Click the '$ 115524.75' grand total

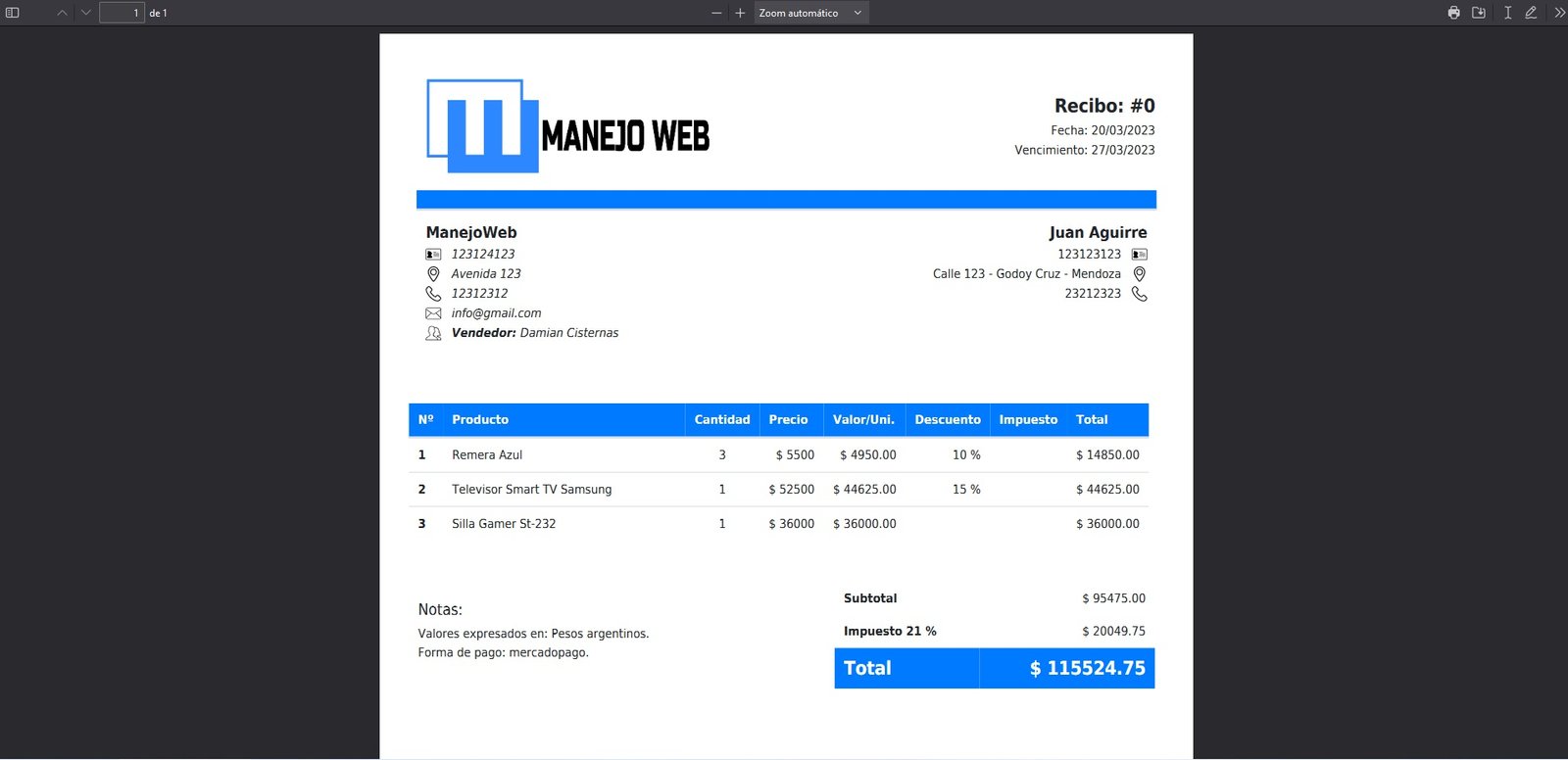coord(1087,668)
